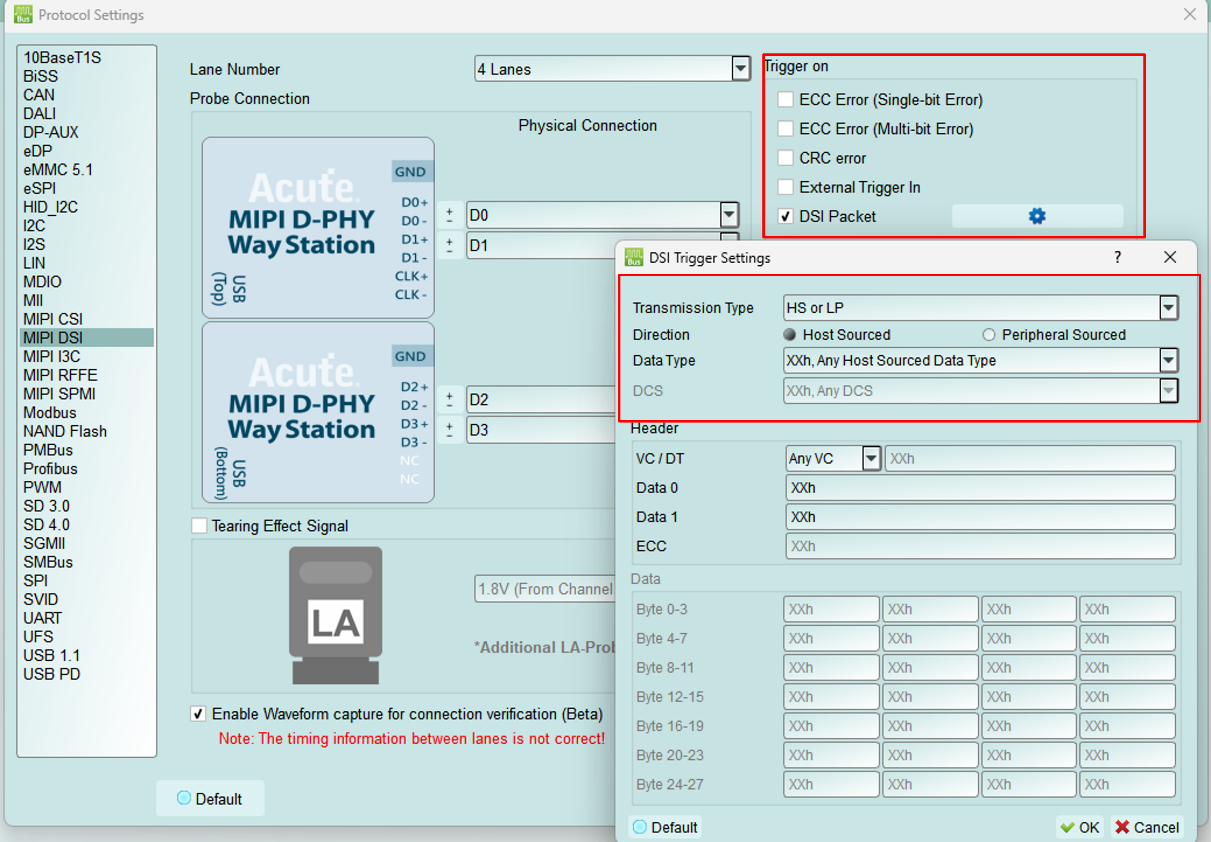This screenshot has width=1211, height=842.
Task: Swap polarity button beside D0 lane
Action: click(x=450, y=215)
